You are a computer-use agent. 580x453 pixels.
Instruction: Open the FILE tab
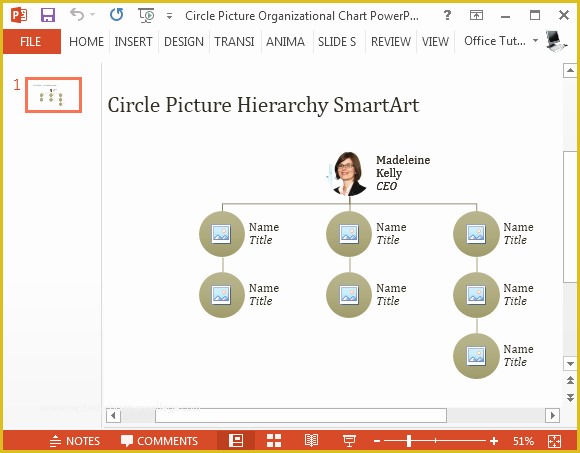tap(32, 41)
